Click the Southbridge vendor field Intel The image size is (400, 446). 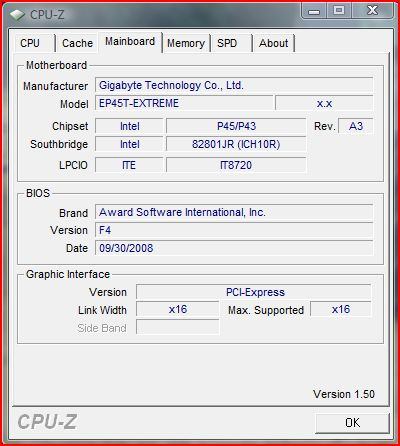tap(129, 144)
